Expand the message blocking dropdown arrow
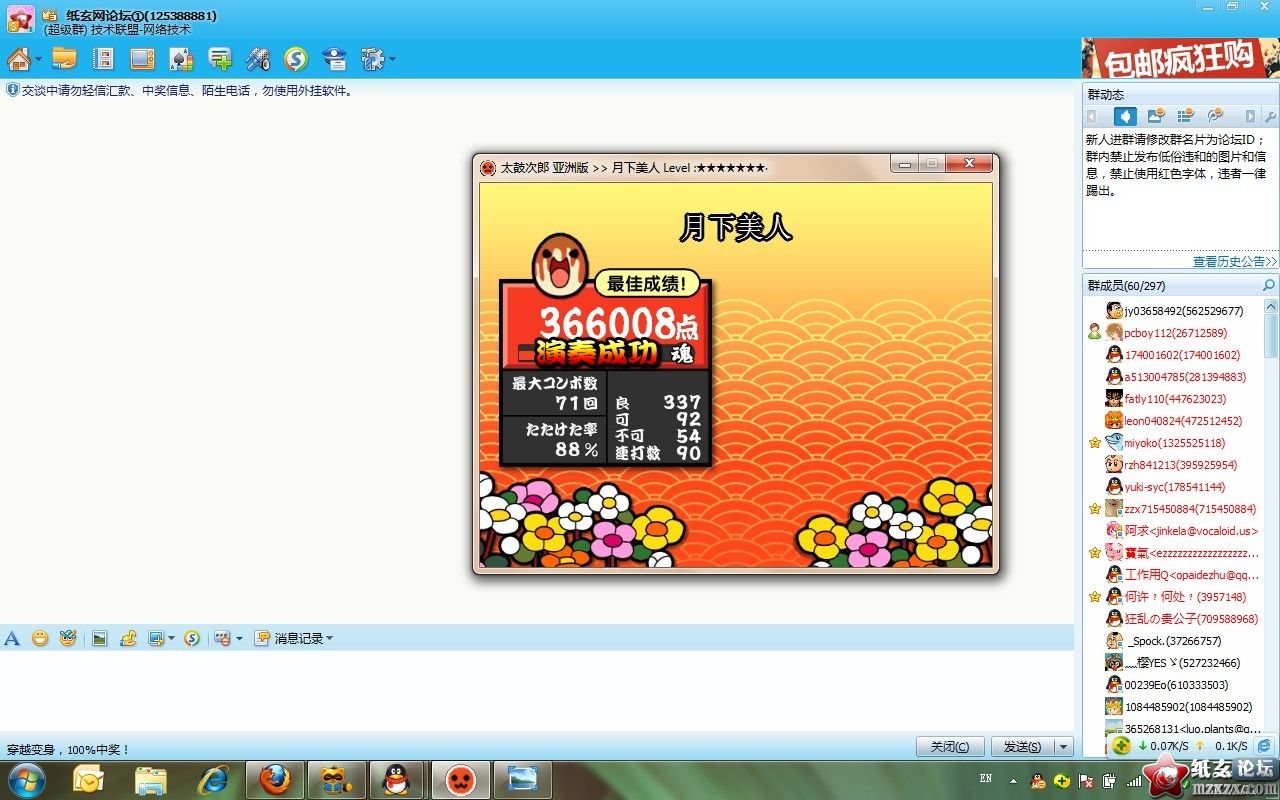The width and height of the screenshot is (1280, 800). coord(239,638)
